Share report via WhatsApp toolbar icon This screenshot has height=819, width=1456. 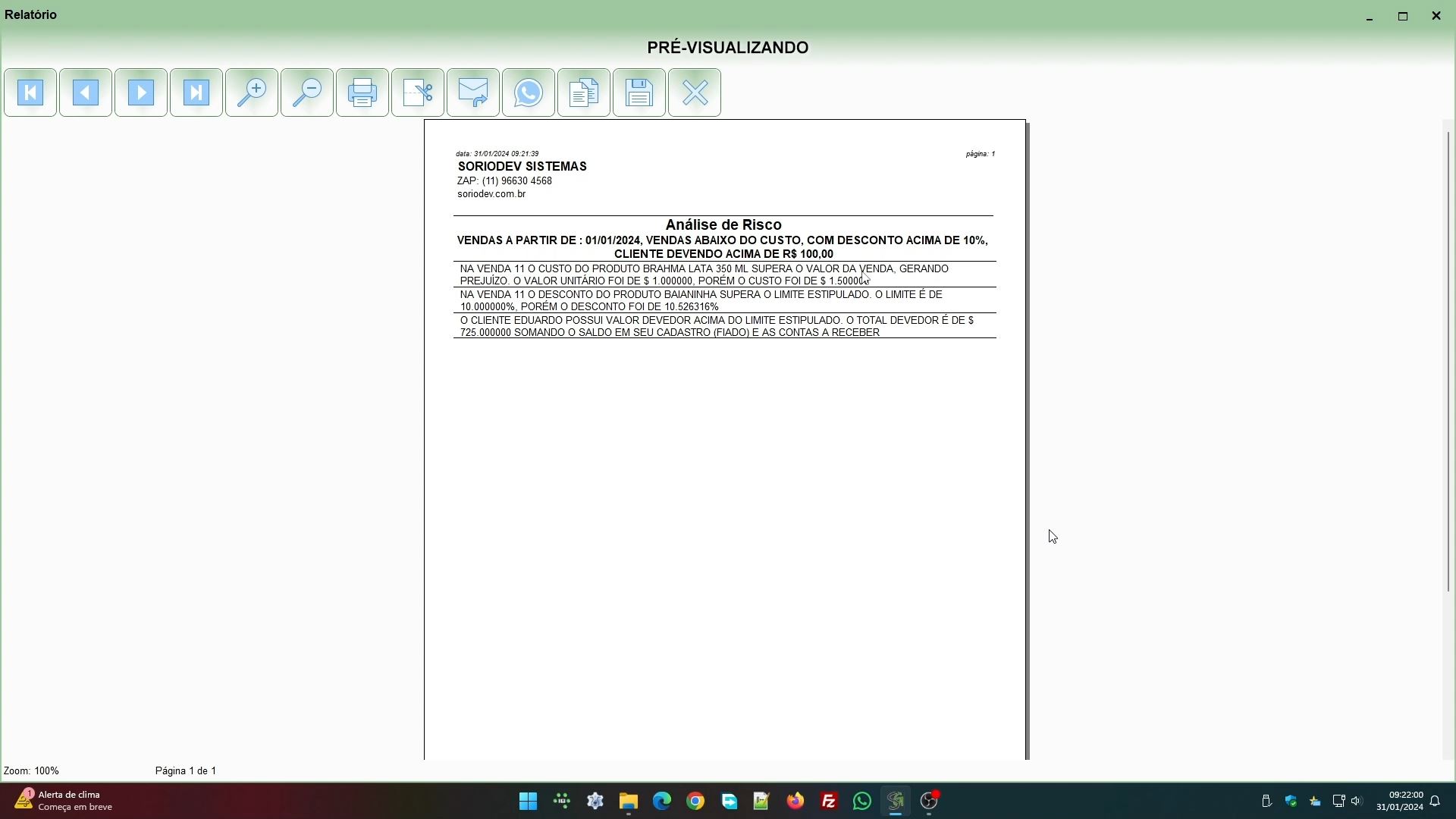529,93
